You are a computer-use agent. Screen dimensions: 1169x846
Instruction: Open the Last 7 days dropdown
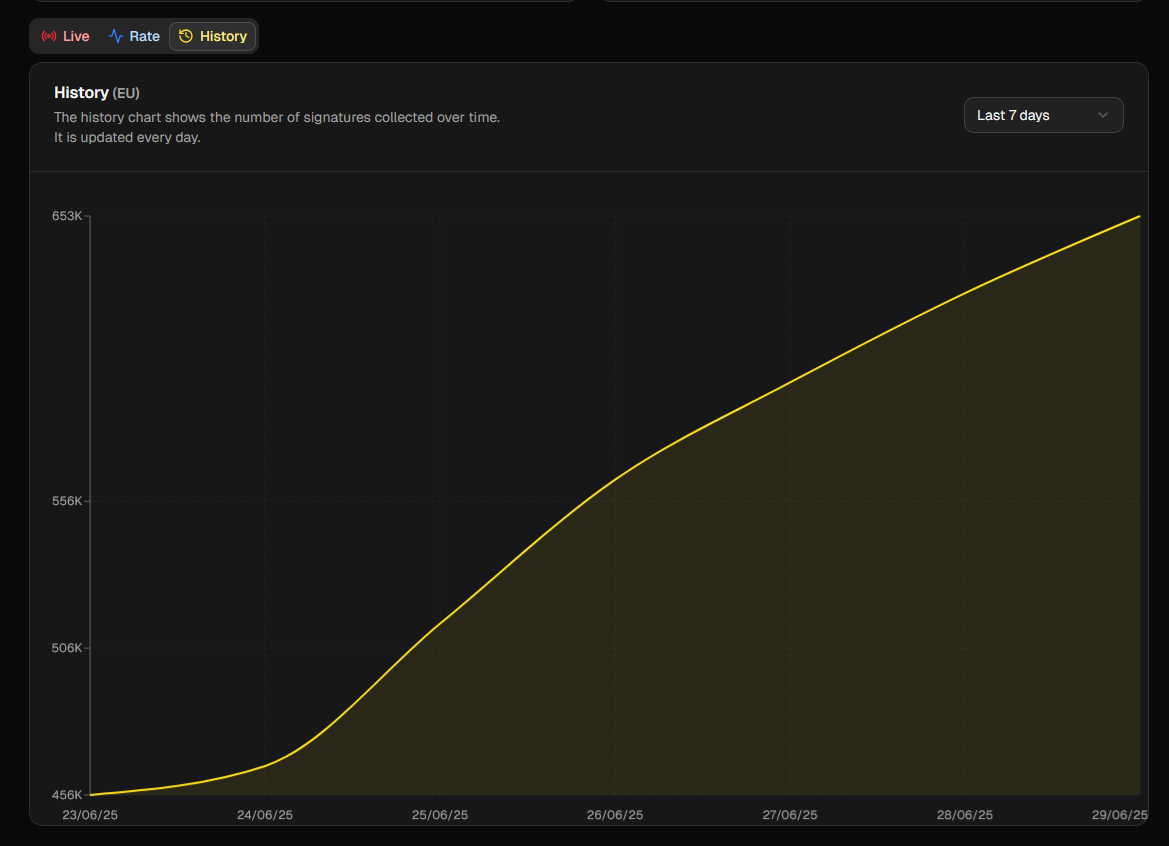coord(1043,116)
